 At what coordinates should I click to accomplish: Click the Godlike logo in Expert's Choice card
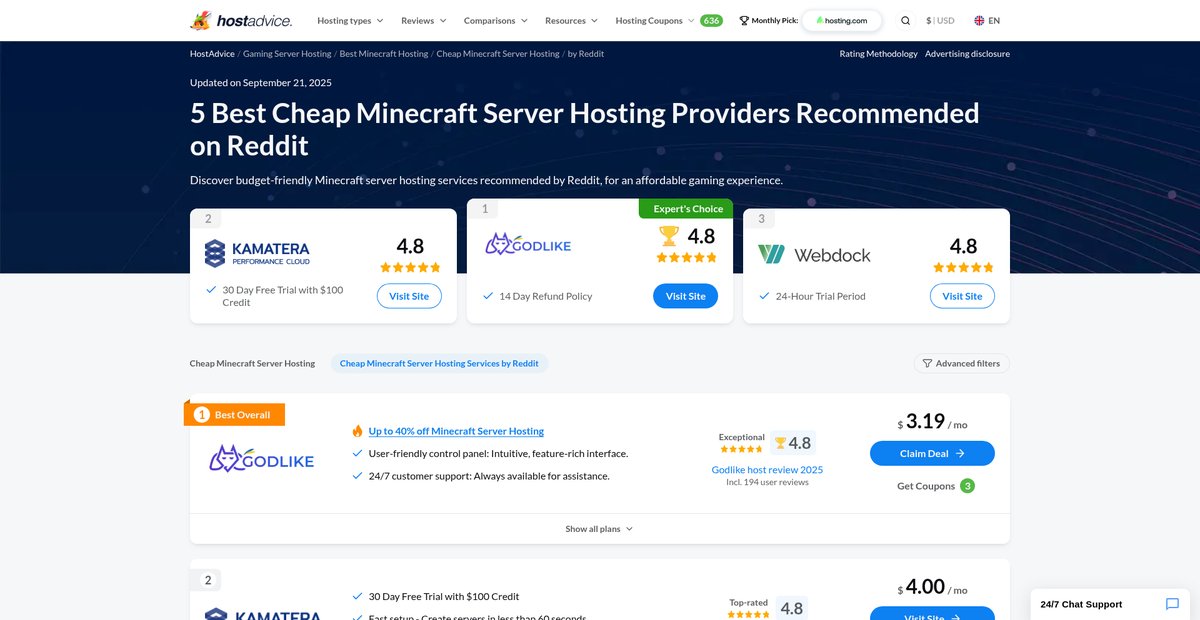coord(528,244)
